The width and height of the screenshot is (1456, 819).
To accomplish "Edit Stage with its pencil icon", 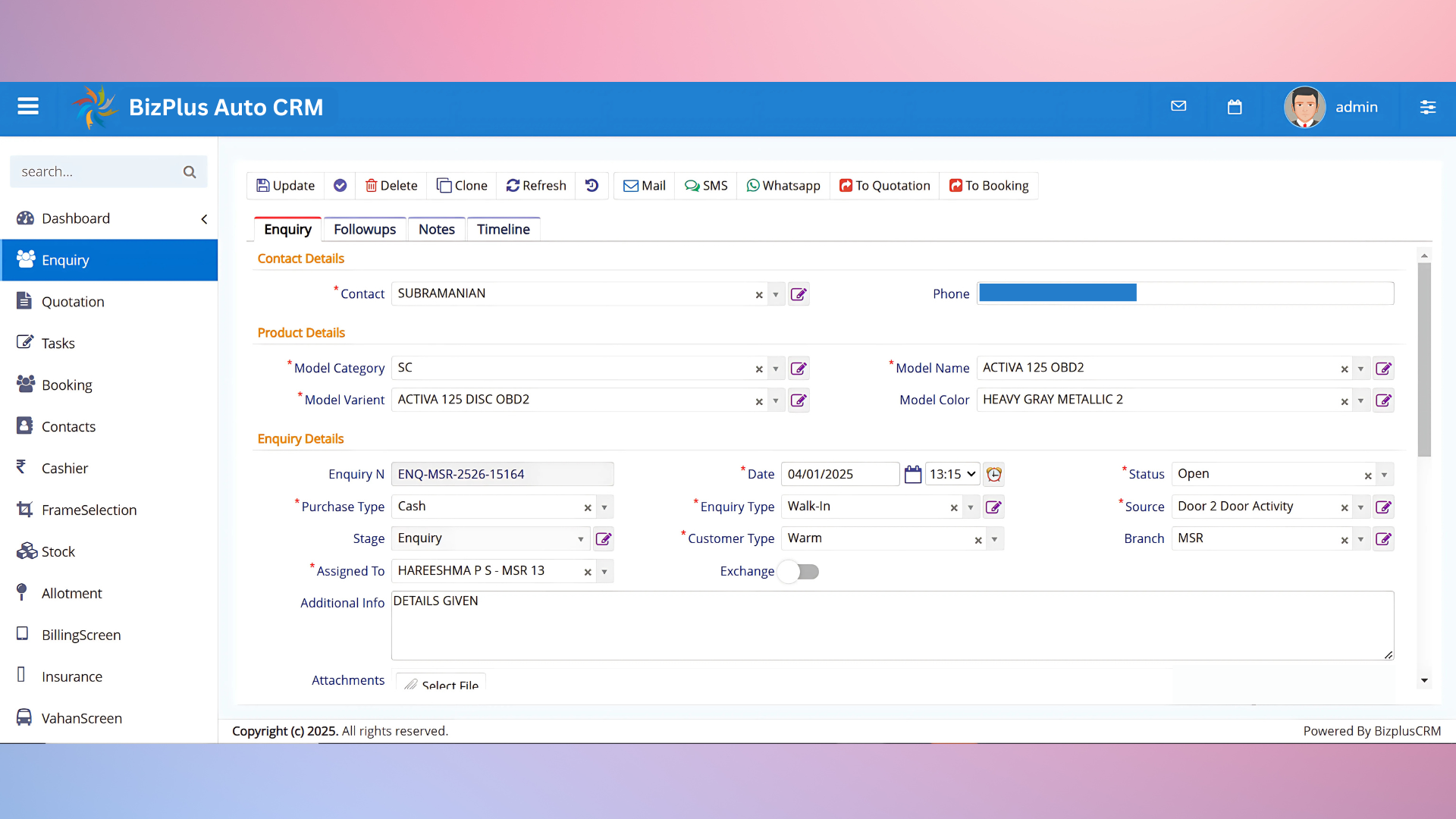I will click(x=604, y=539).
